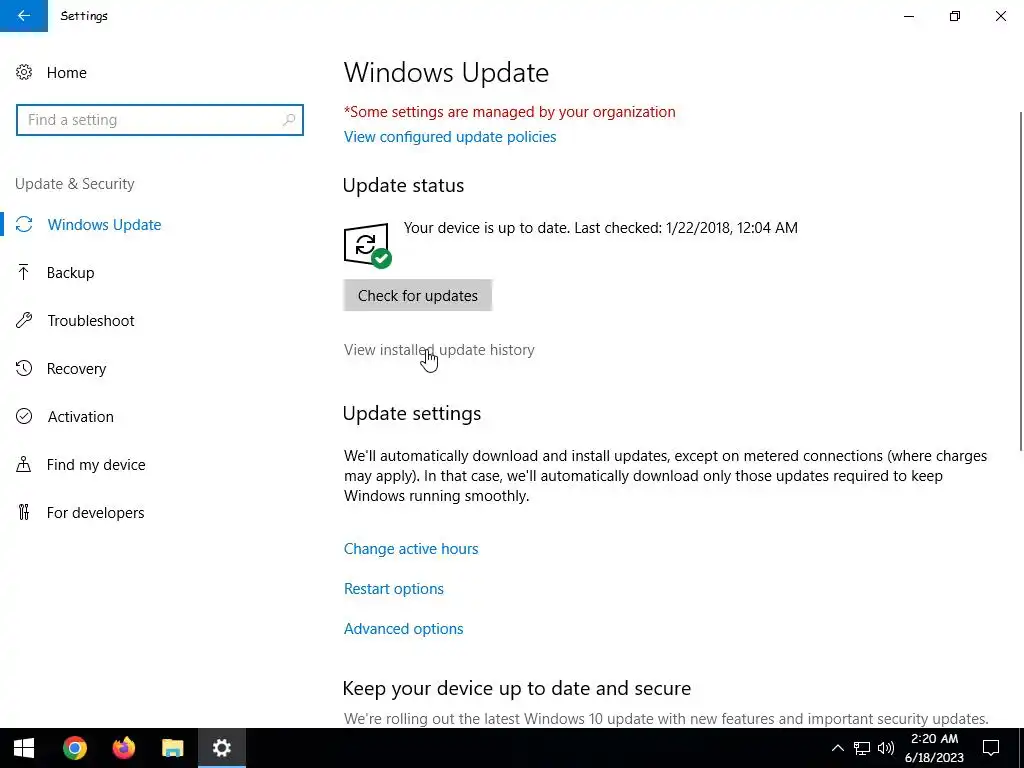Show hidden system tray icons
Image resolution: width=1024 pixels, height=768 pixels.
(837, 748)
